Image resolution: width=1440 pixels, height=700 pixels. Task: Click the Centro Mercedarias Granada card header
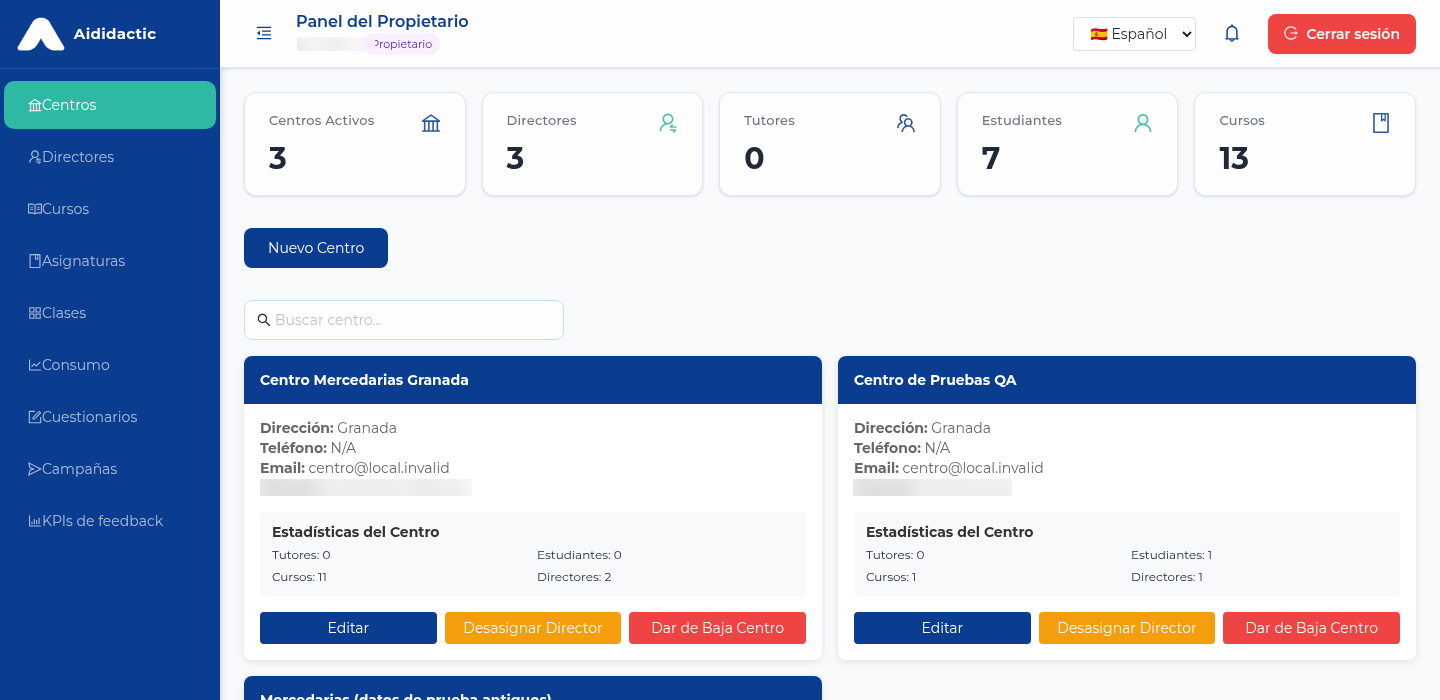click(x=533, y=380)
